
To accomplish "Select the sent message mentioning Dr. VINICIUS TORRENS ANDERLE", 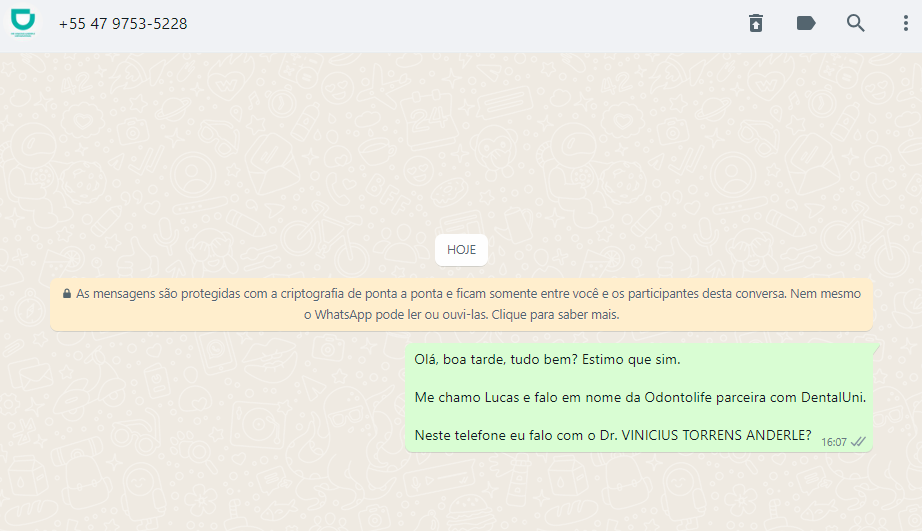I will 639,398.
